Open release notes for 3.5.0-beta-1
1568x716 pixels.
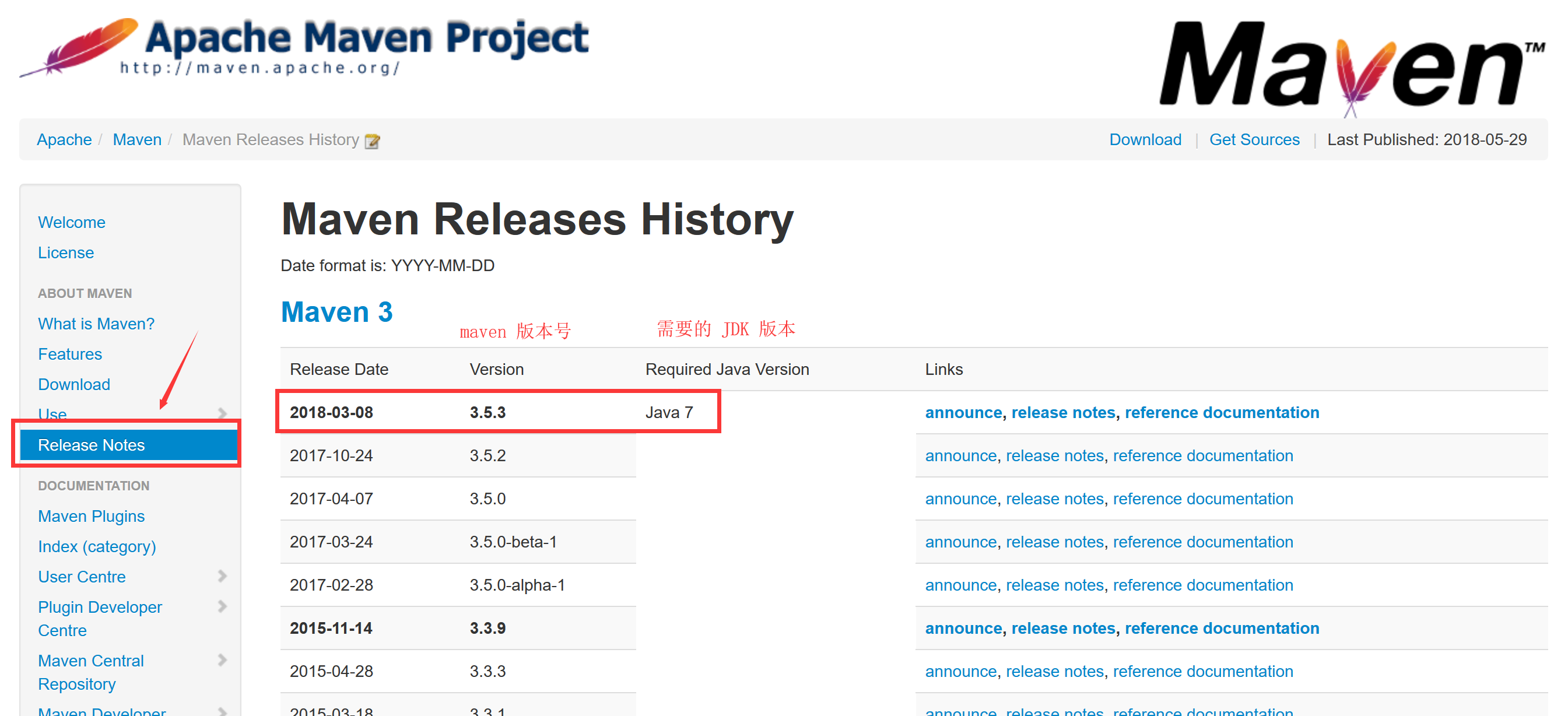[1054, 542]
